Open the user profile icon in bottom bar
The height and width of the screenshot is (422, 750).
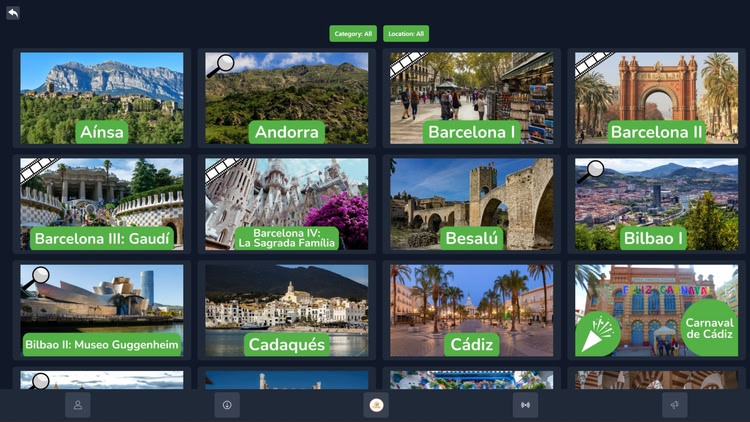(x=77, y=405)
